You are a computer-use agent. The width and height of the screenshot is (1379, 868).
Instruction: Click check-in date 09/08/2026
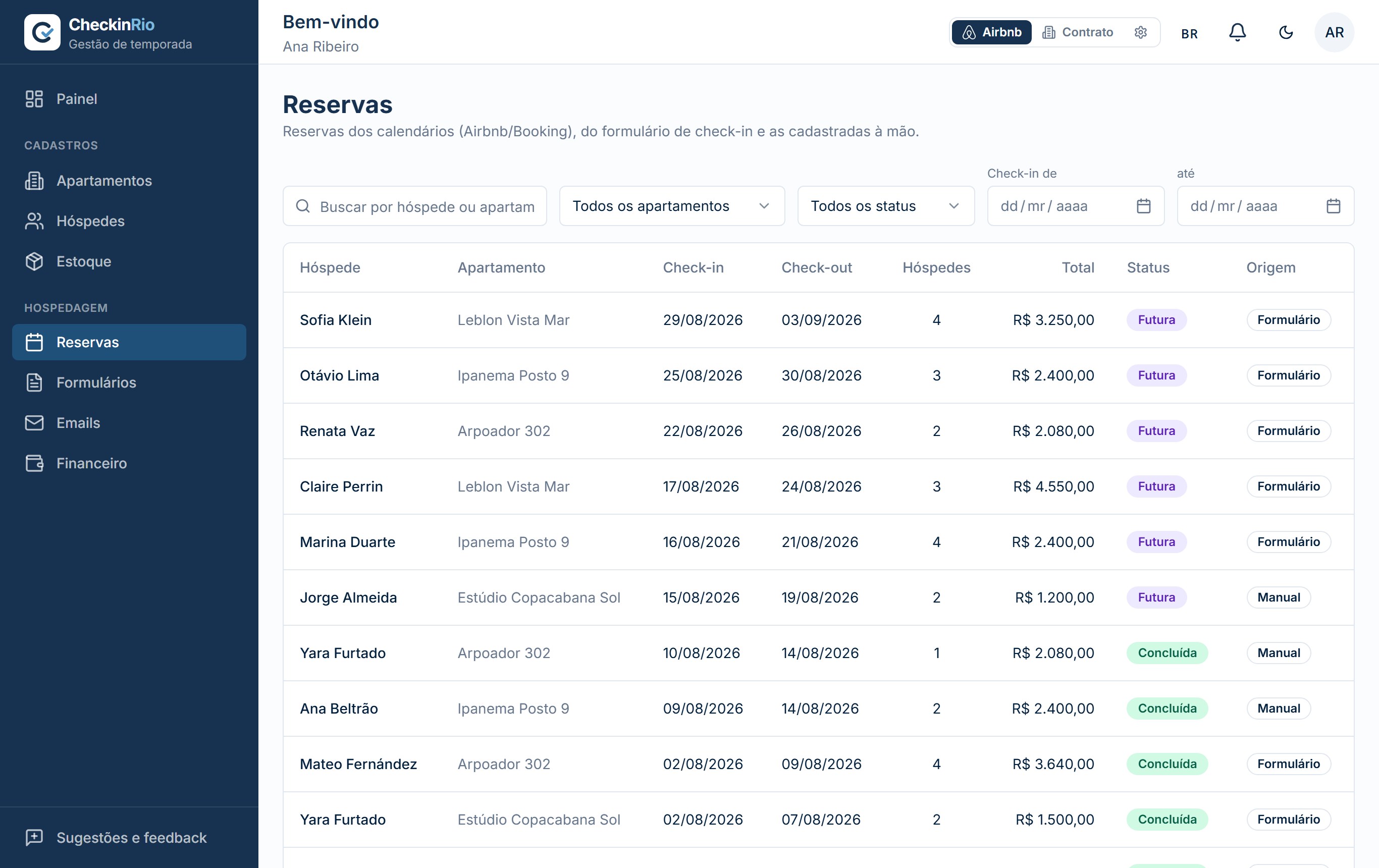[703, 709]
